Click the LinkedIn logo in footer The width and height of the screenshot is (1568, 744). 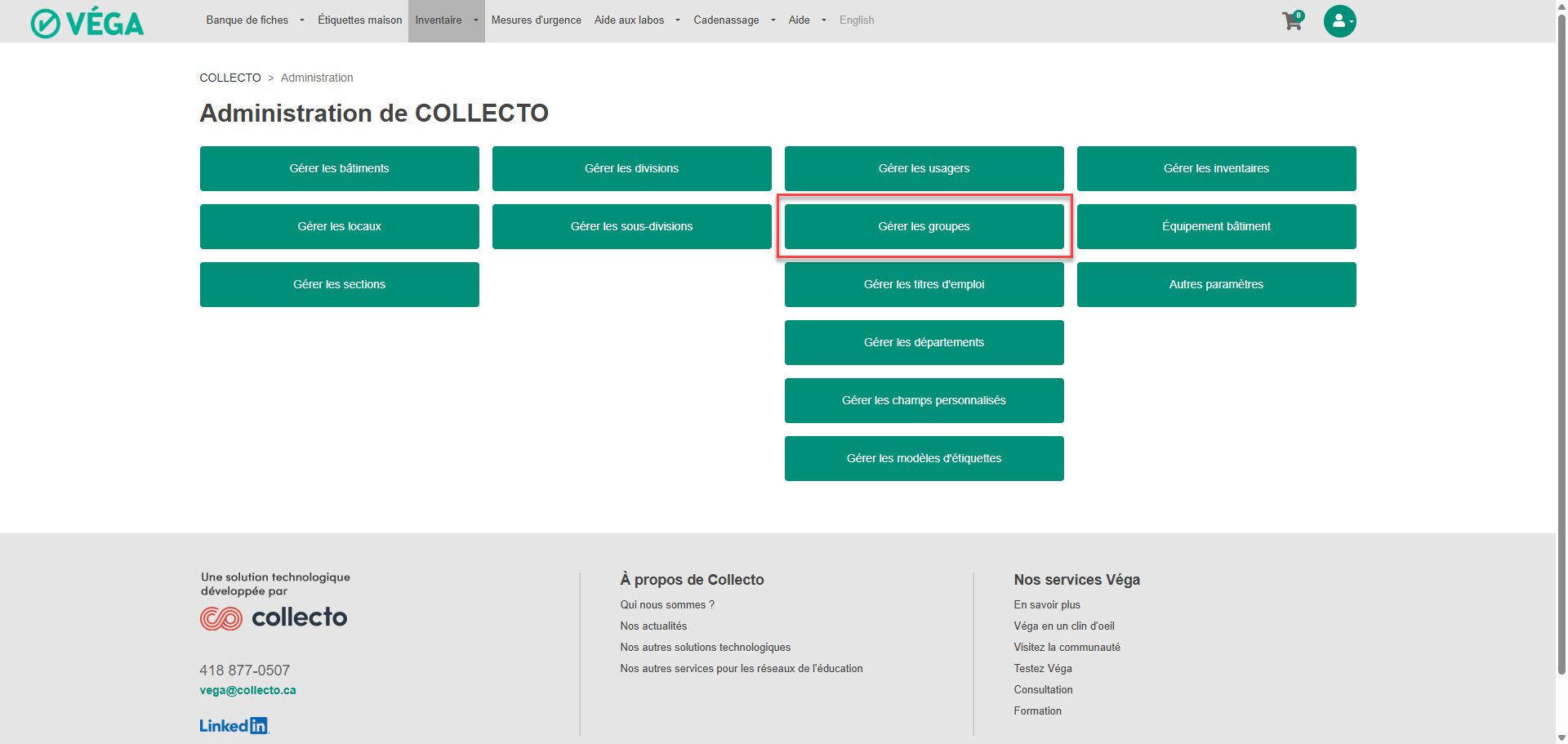[x=234, y=725]
